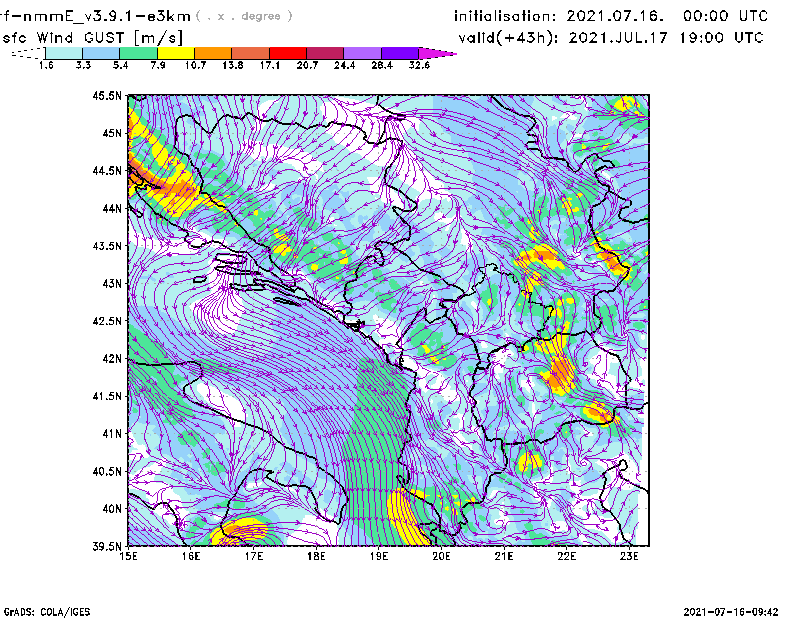The image size is (800, 618).
Task: Click the light cyan 1.6–3.3 legend swatch
Action: click(64, 53)
